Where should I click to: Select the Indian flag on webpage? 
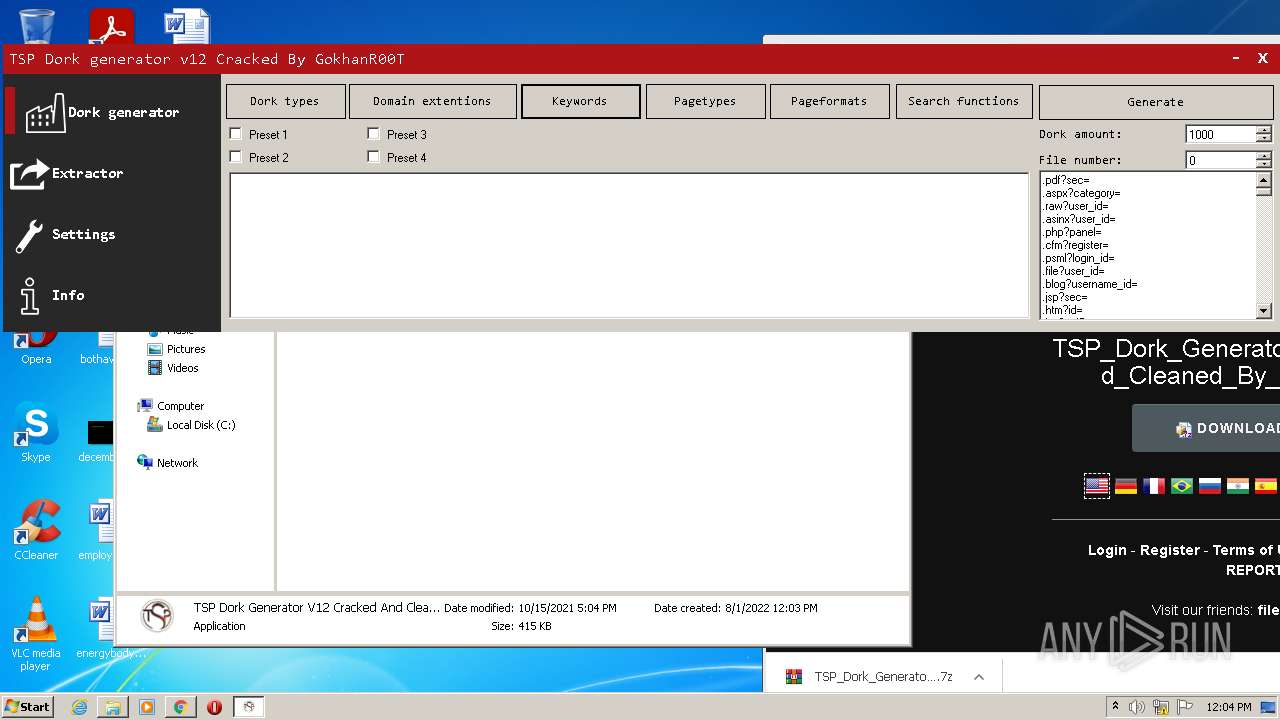click(x=1238, y=486)
